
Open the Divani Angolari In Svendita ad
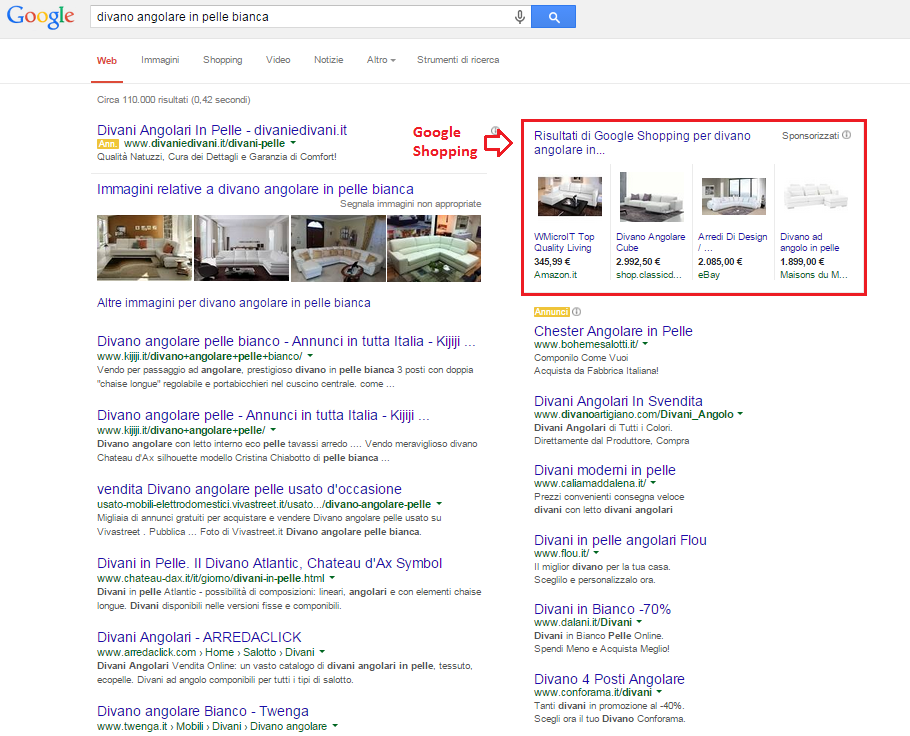coord(618,401)
